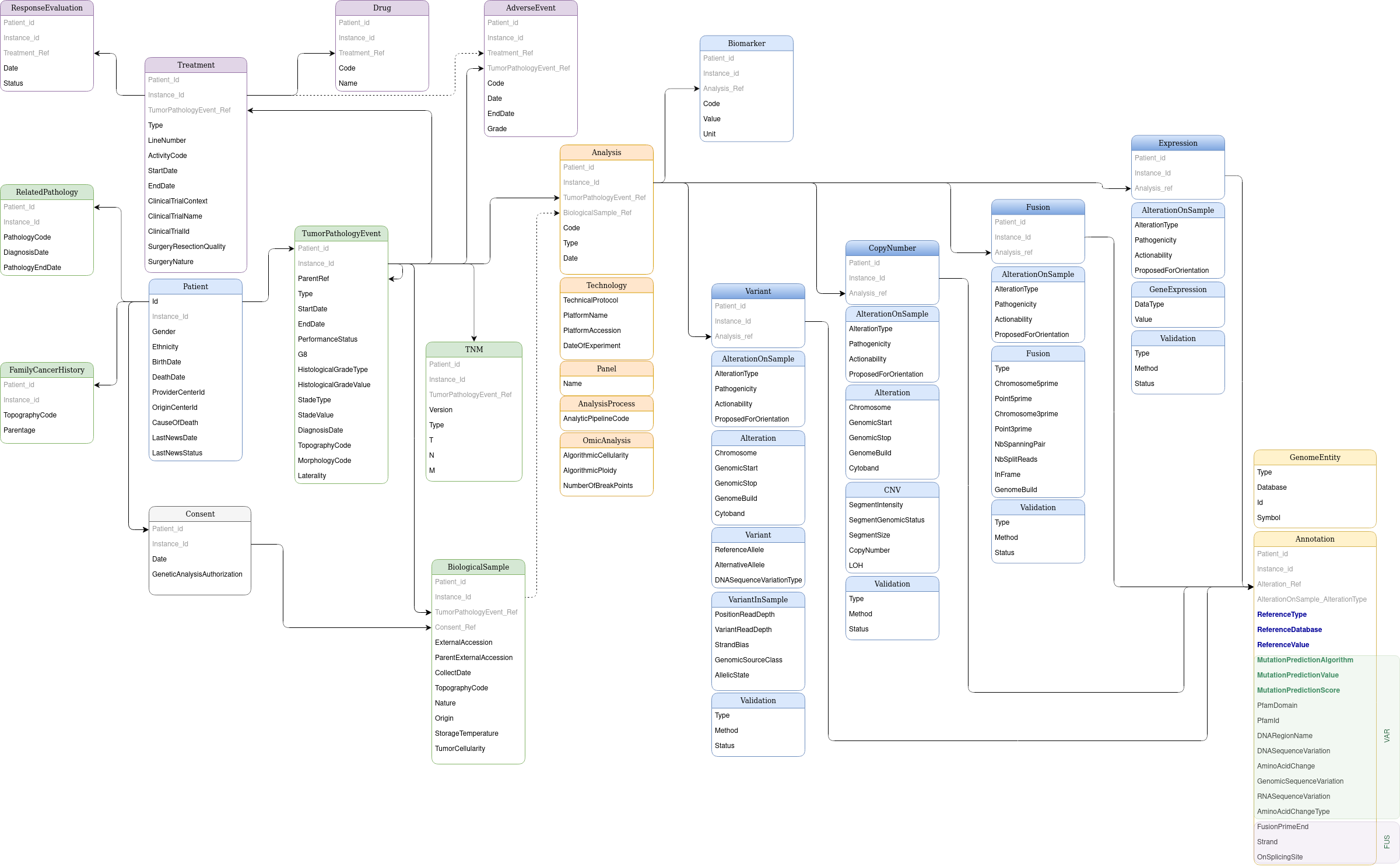
Task: Select the TumorPathologyEvent header
Action: (x=341, y=233)
